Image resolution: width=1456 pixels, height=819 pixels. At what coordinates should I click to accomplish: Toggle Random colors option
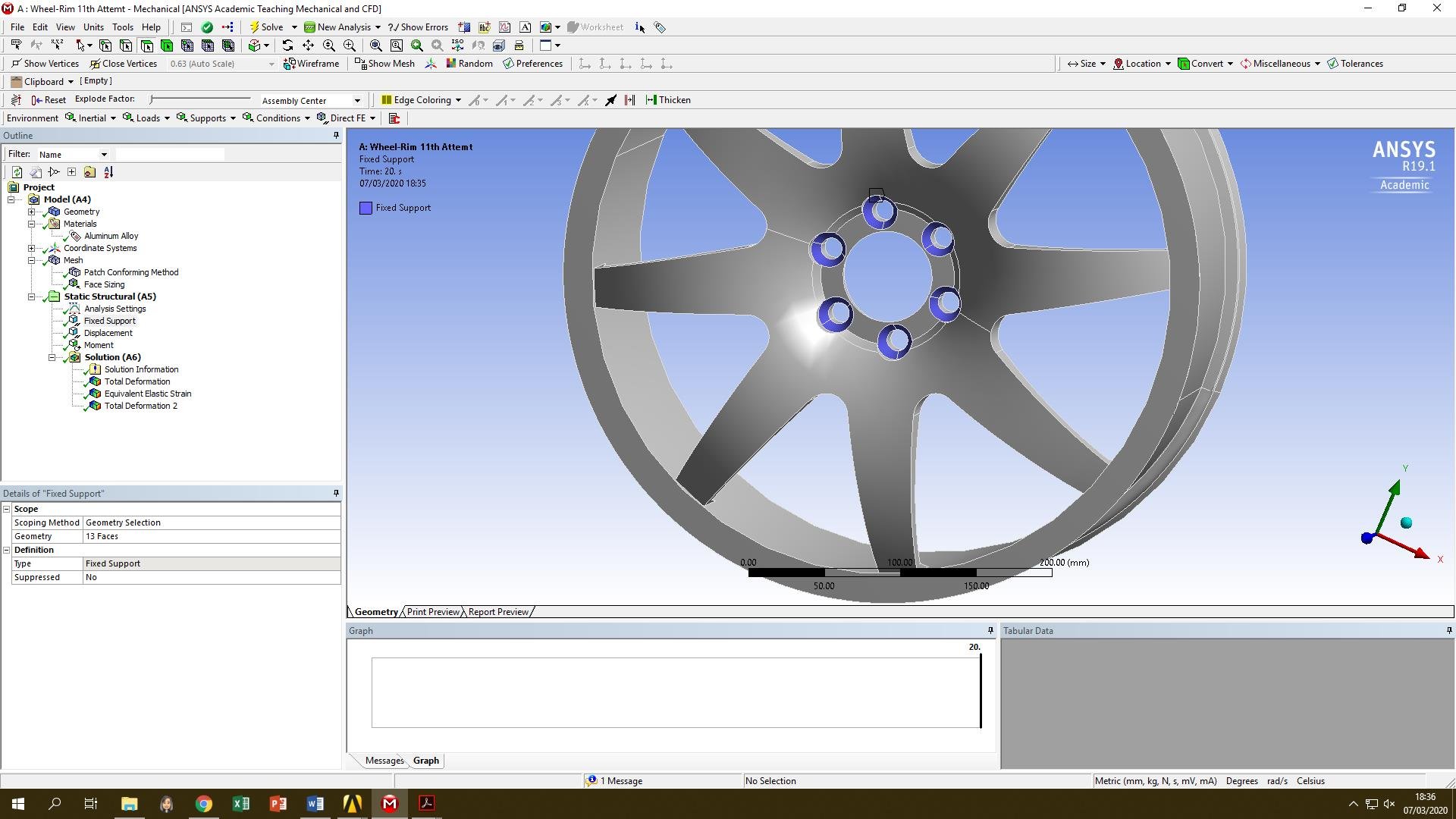[469, 64]
